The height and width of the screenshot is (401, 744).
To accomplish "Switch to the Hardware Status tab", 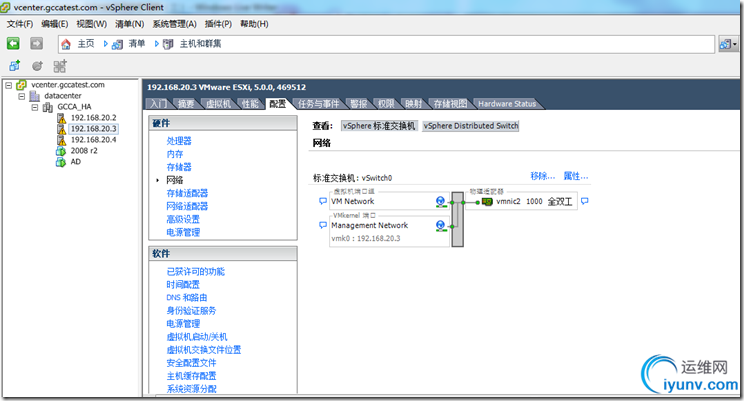I will [507, 104].
